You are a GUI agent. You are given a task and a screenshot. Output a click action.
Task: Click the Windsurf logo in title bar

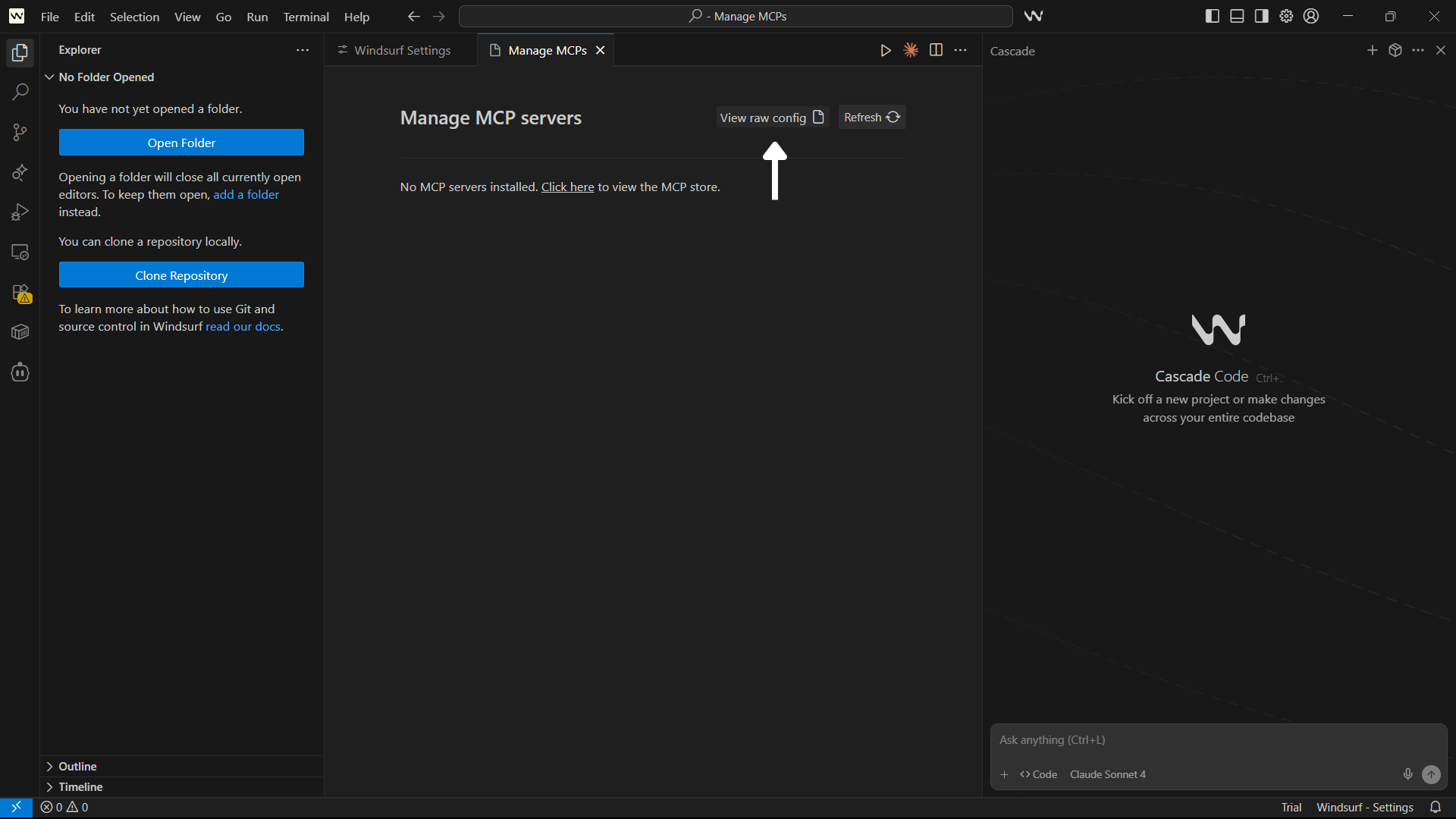[16, 16]
